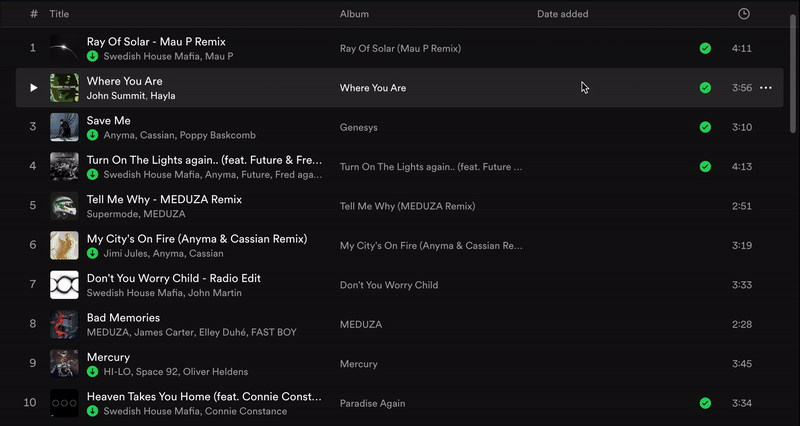The height and width of the screenshot is (426, 800).
Task: Click the duration clock column icon
Action: coord(743,14)
